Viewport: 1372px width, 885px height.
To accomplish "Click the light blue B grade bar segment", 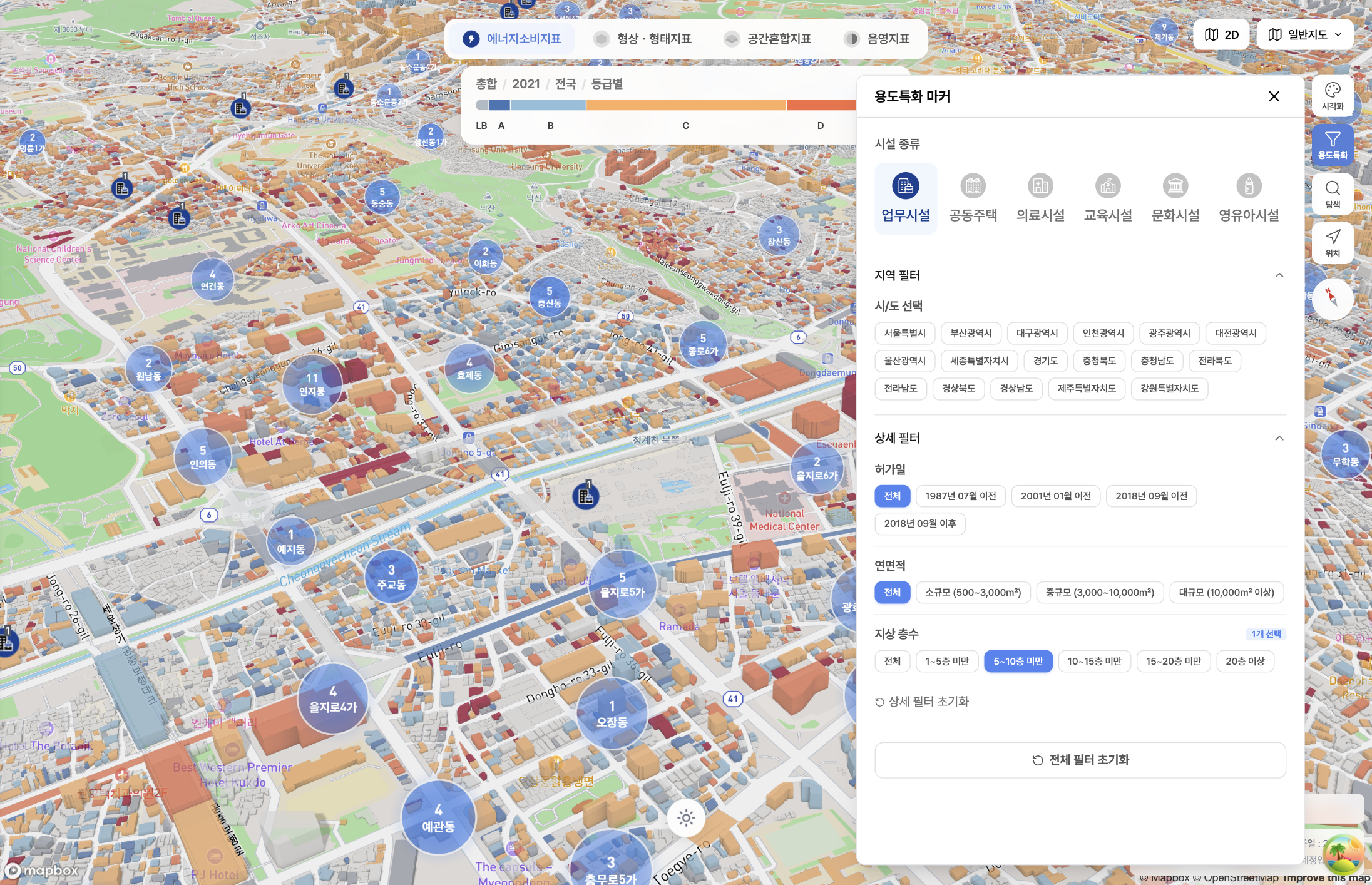I will point(548,105).
